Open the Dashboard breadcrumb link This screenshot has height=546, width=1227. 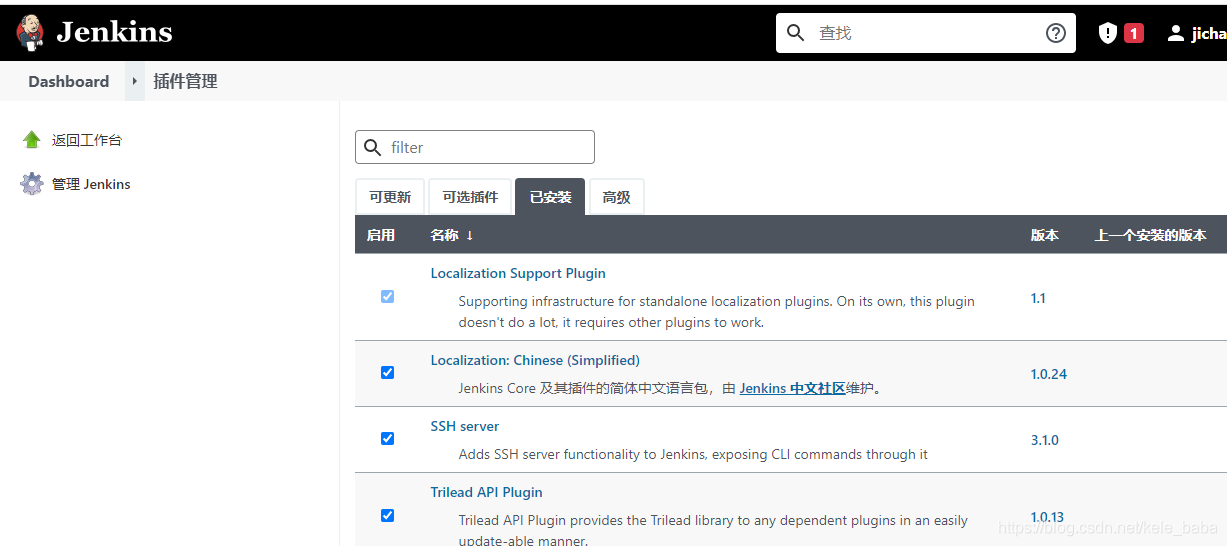pyautogui.click(x=69, y=82)
